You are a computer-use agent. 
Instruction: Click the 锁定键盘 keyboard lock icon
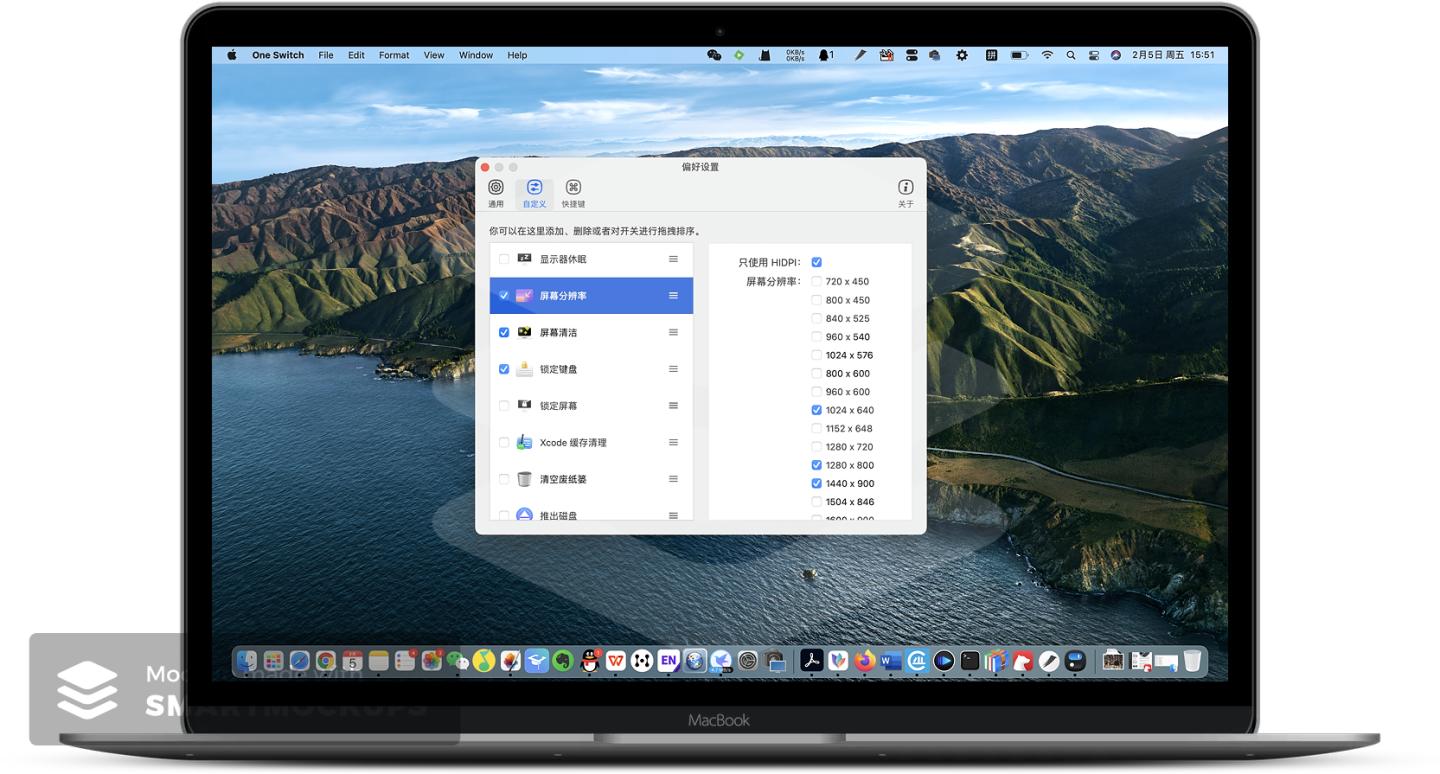pyautogui.click(x=524, y=368)
